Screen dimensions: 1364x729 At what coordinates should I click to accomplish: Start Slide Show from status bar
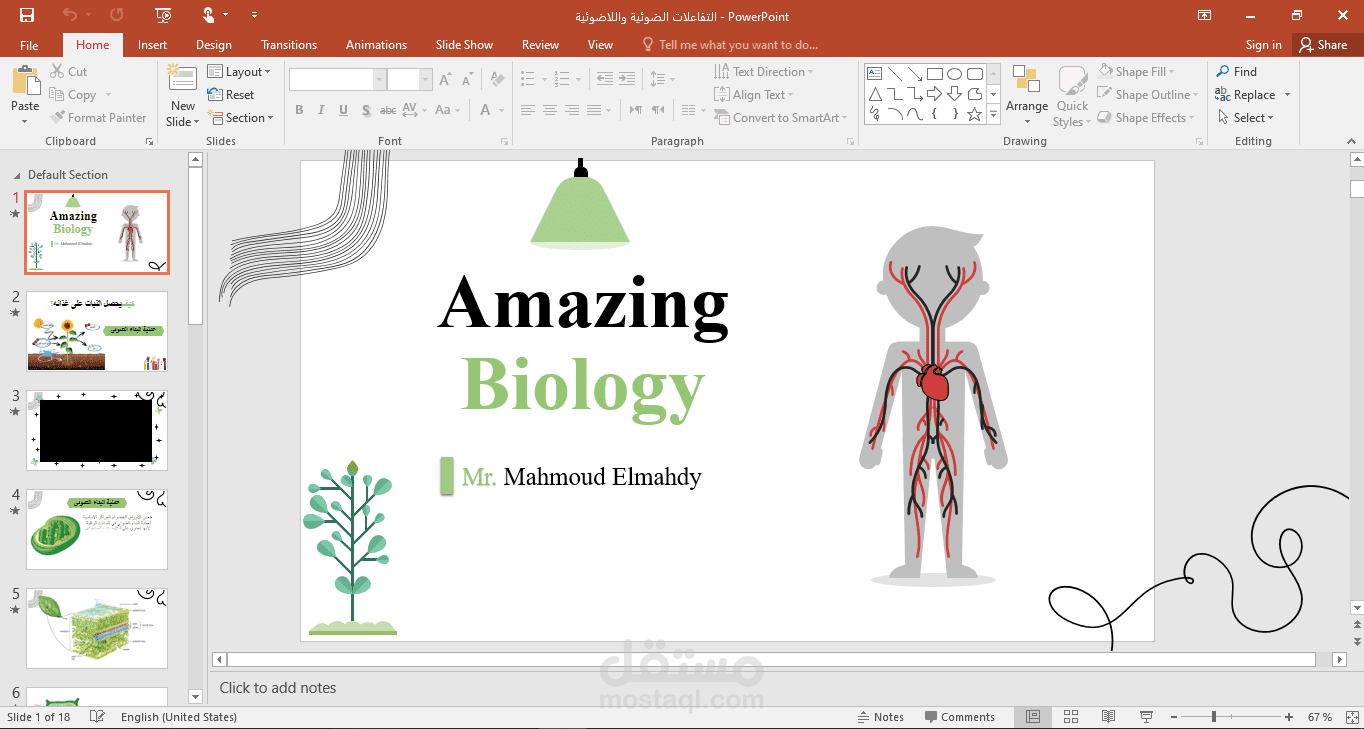pos(1146,717)
